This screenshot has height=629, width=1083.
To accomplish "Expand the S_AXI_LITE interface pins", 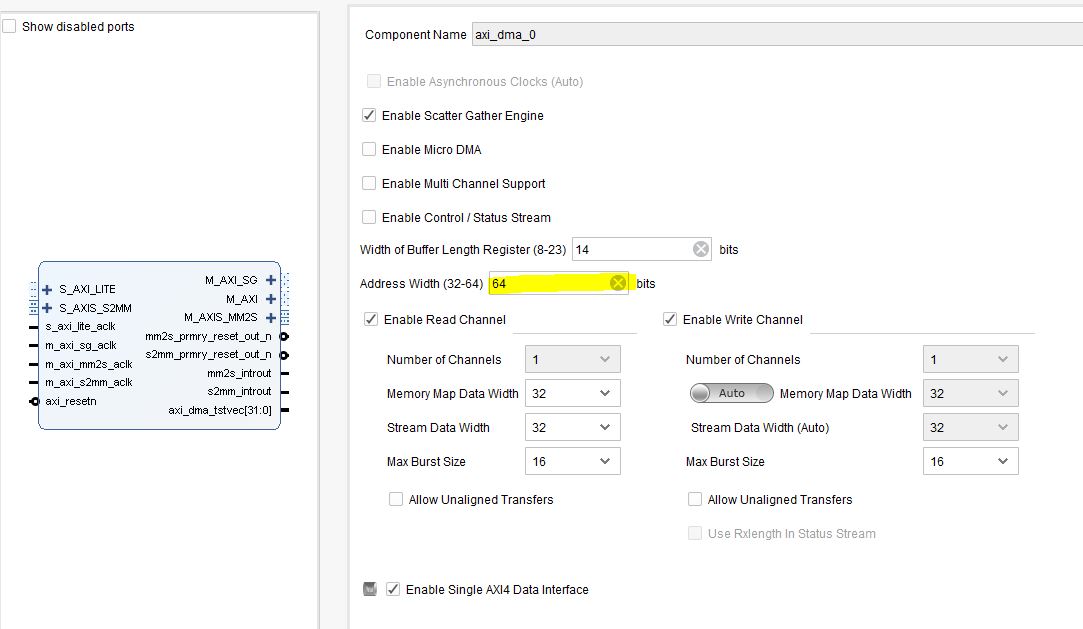I will click(47, 289).
